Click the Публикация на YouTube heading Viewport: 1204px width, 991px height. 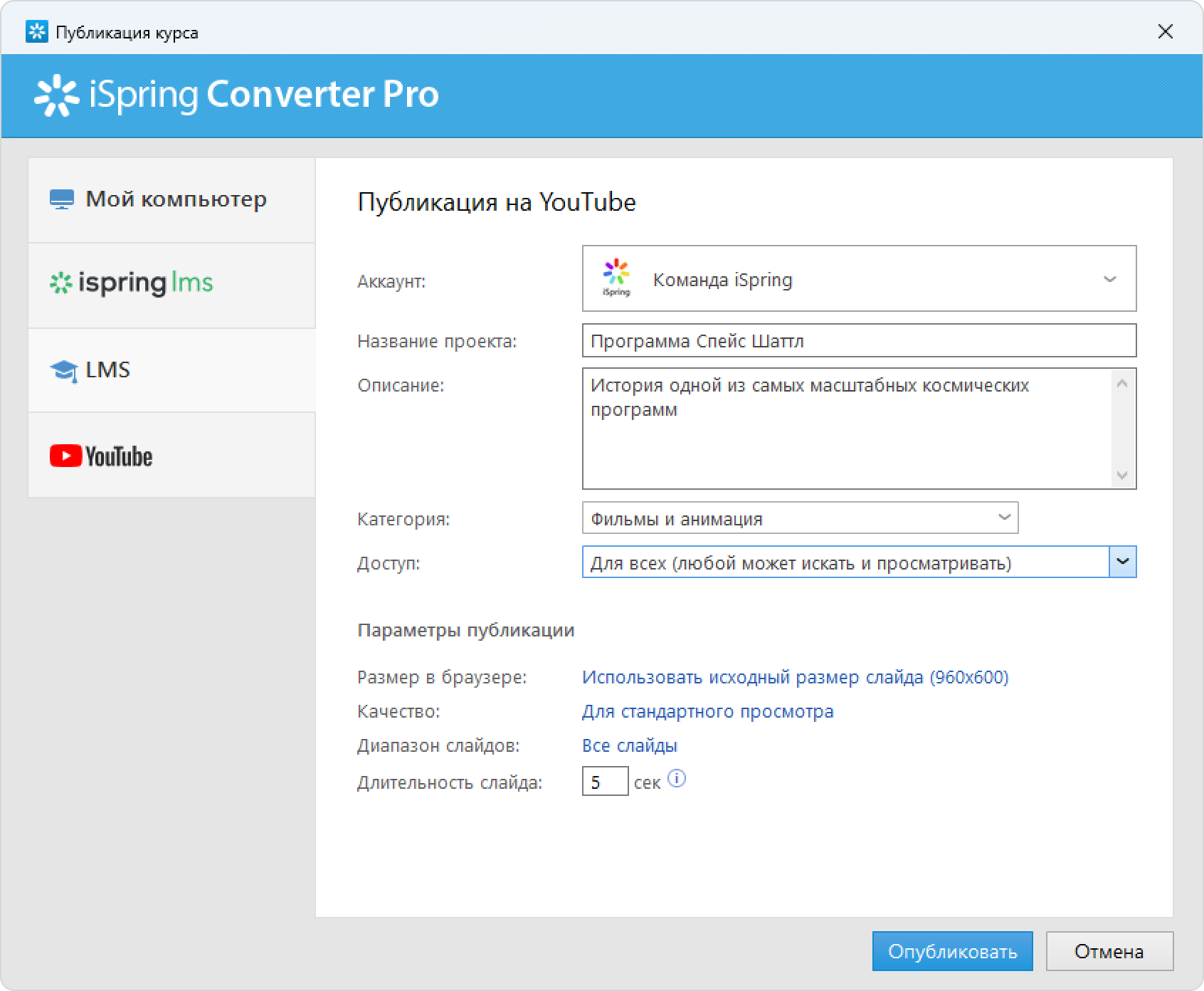tap(496, 202)
